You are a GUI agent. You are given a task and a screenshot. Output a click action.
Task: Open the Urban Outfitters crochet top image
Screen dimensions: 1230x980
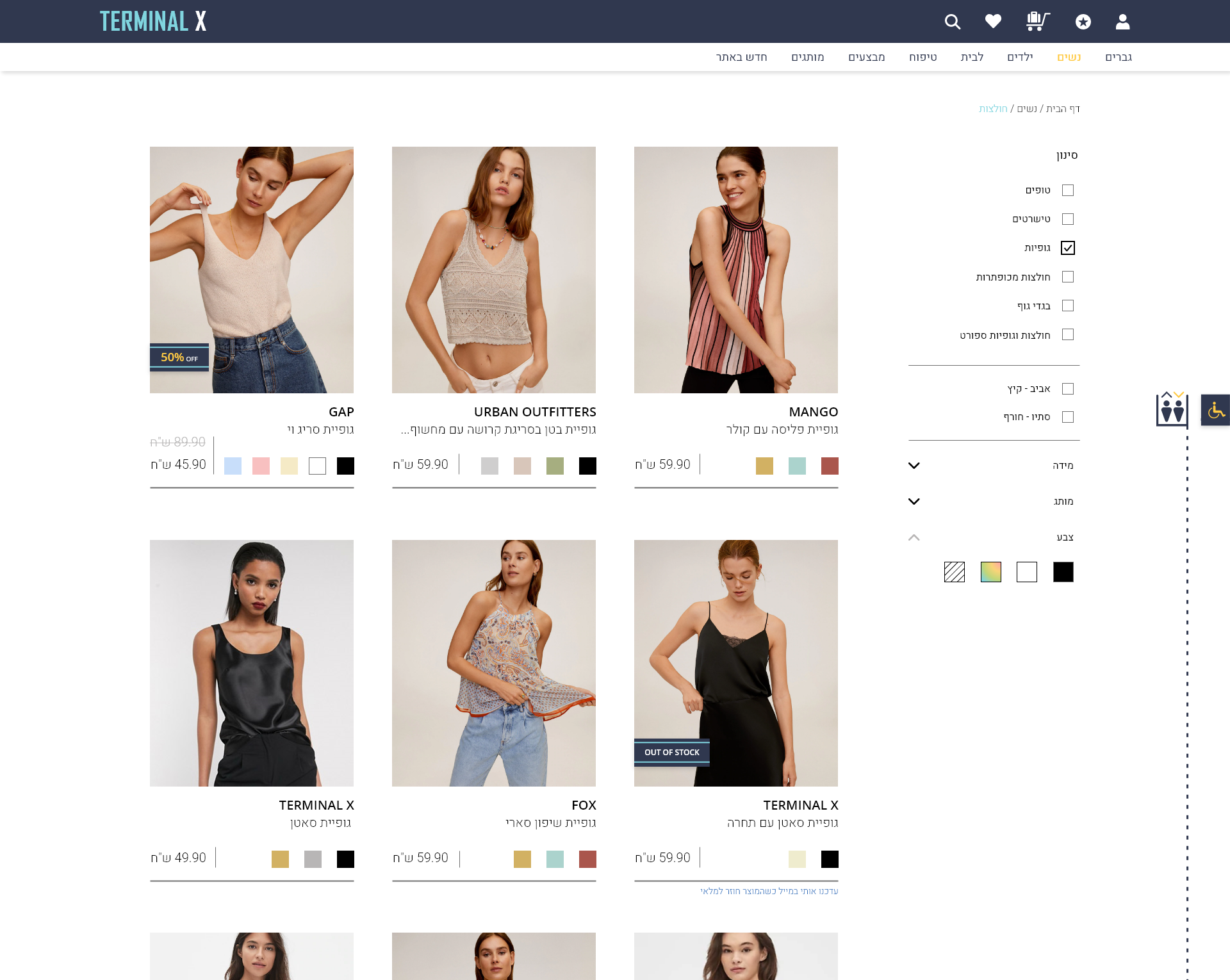pos(494,270)
